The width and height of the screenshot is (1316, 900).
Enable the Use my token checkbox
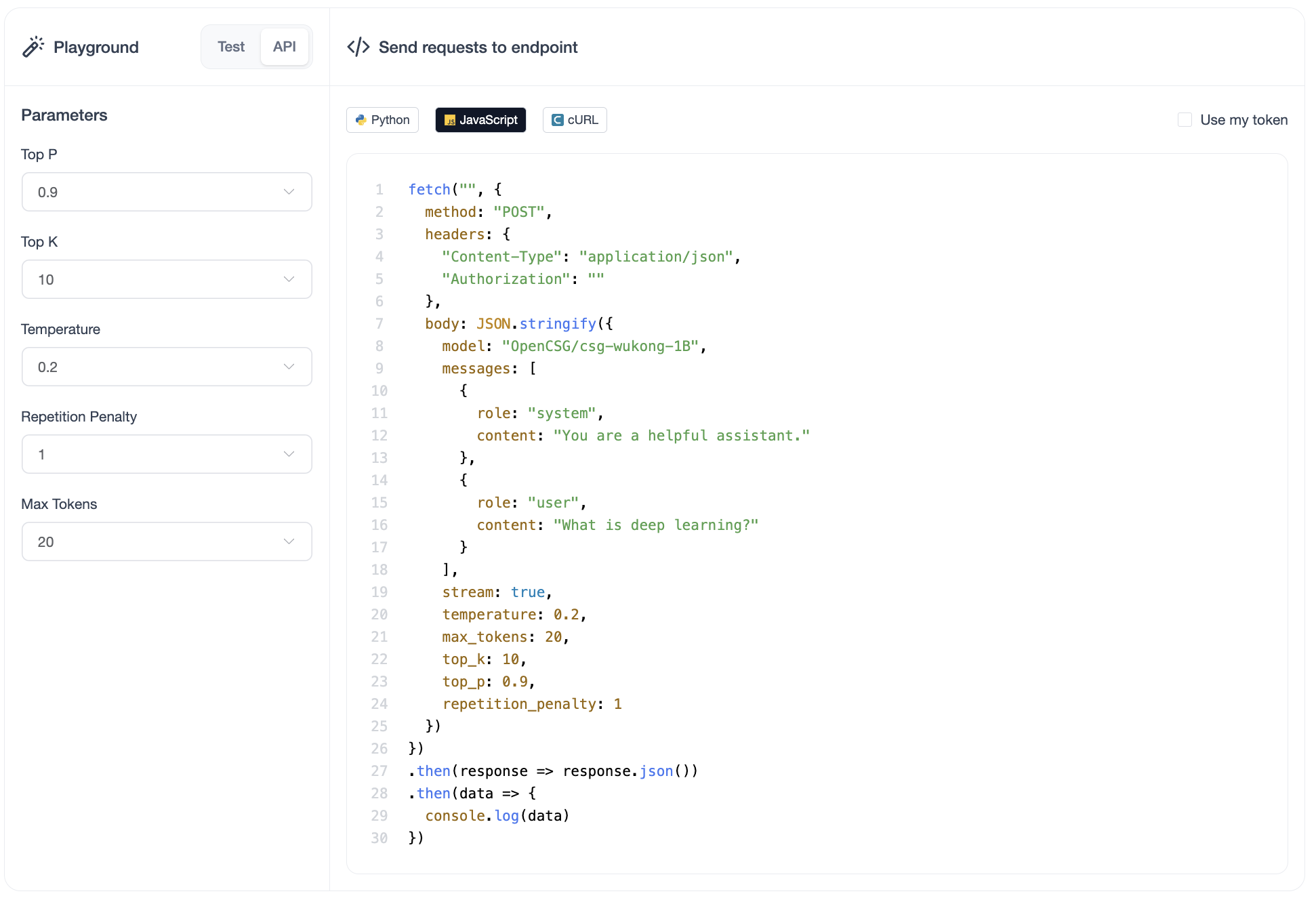click(x=1185, y=120)
